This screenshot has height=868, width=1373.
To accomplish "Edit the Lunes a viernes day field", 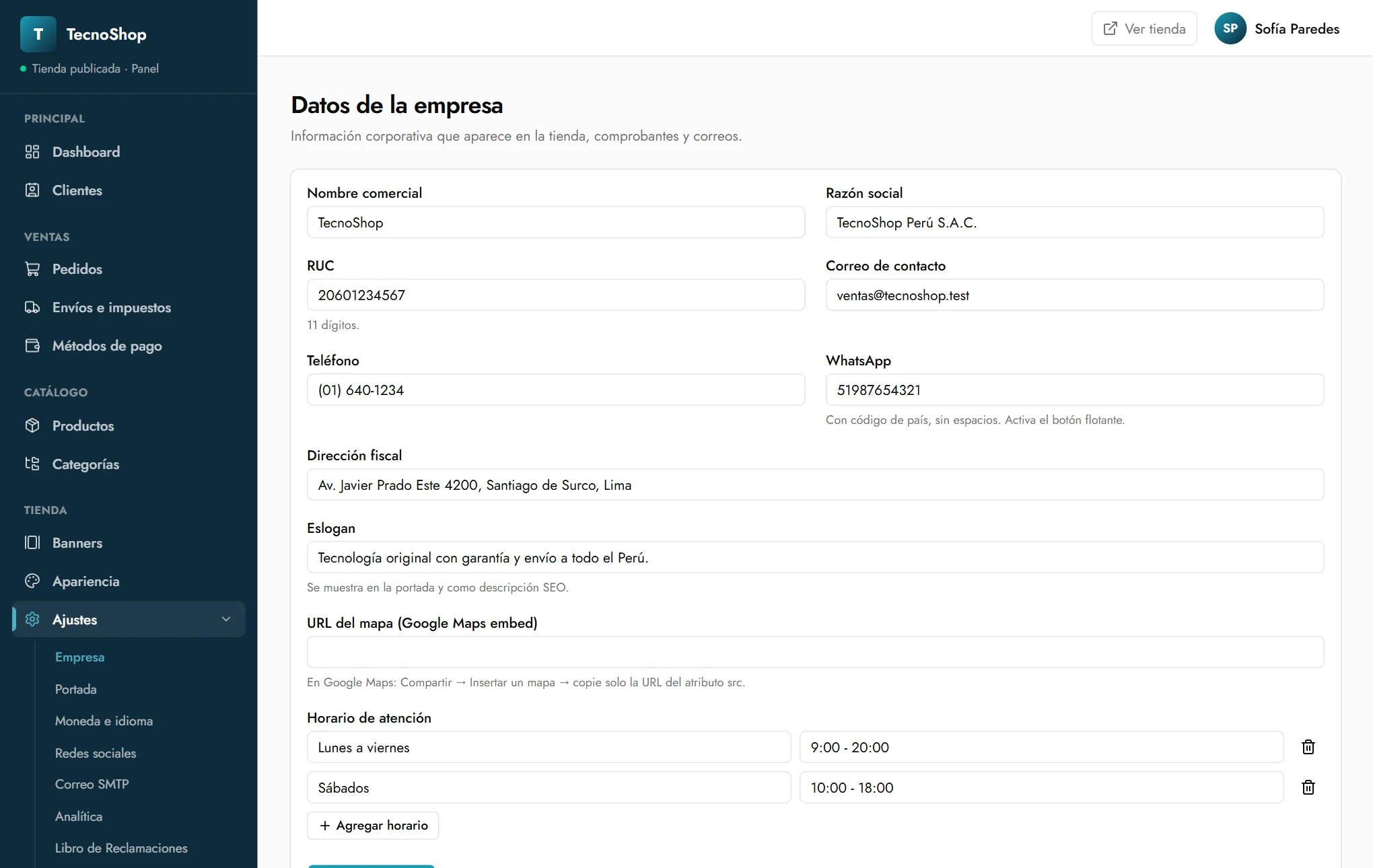I will click(549, 747).
